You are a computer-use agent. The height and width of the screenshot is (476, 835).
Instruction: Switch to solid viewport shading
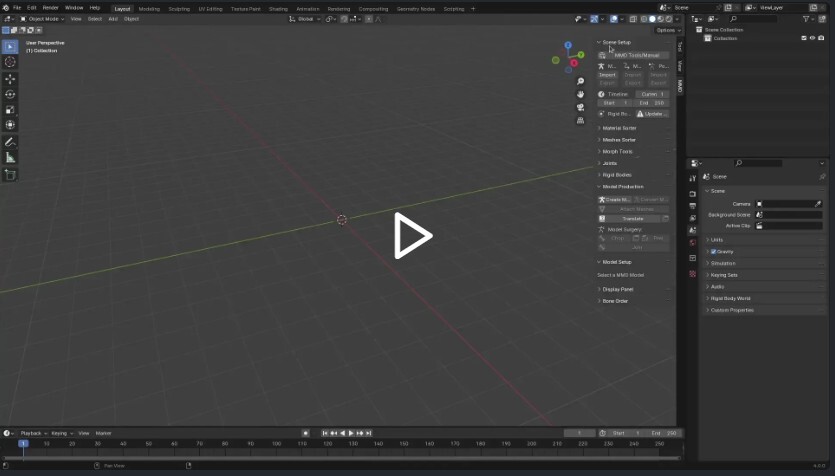pyautogui.click(x=652, y=19)
